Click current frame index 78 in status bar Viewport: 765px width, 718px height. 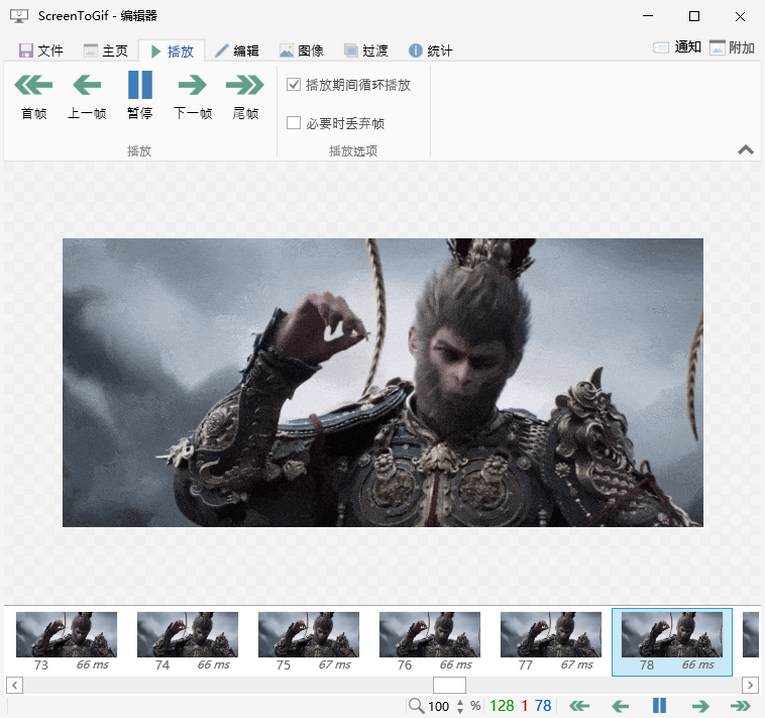click(543, 706)
